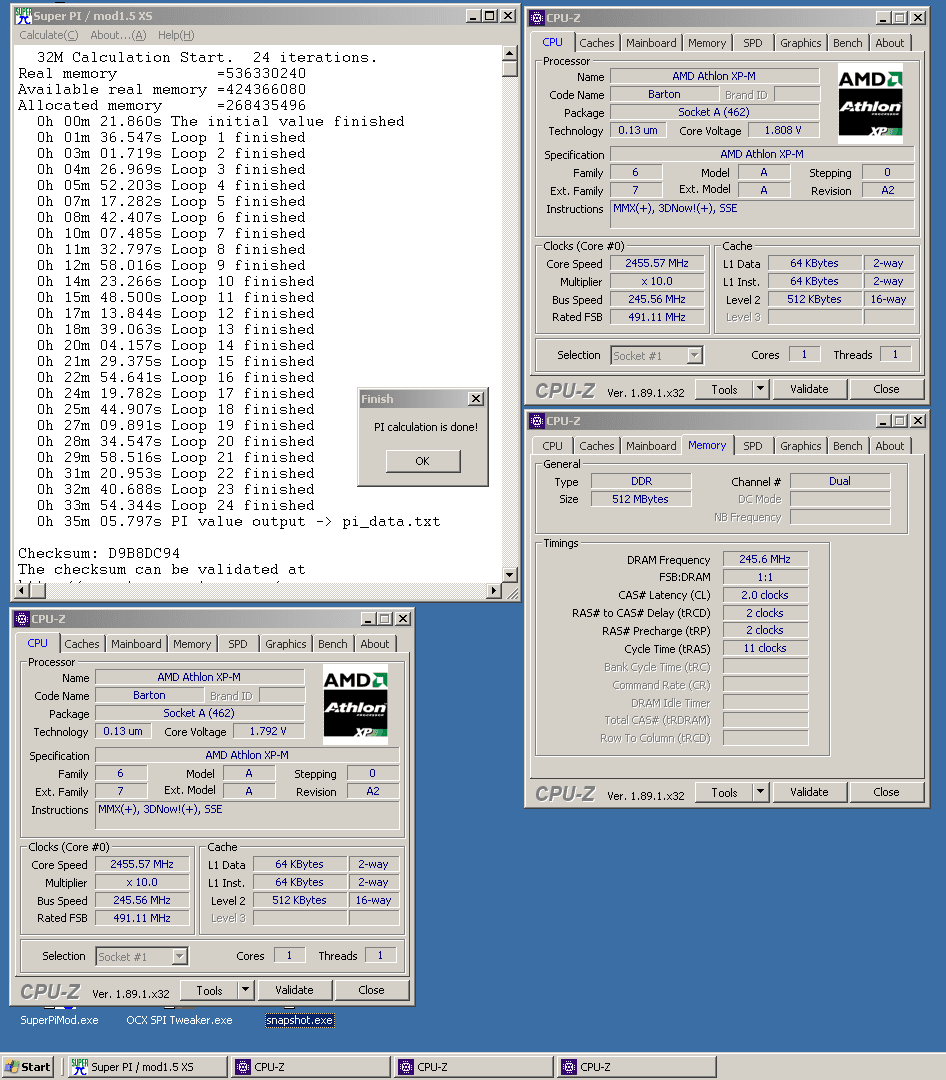Click the Checksum: D9B8DC94 line
Viewport: 946px width, 1080px height.
99,553
